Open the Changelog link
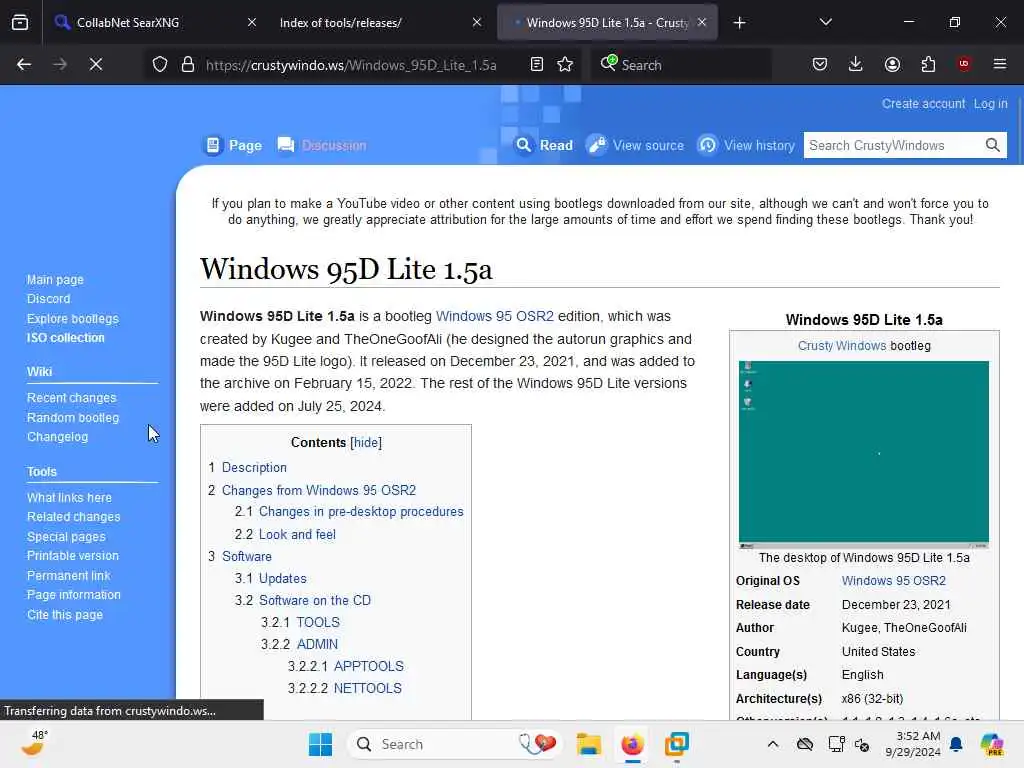Screen dimensions: 1024x768 tap(57, 437)
